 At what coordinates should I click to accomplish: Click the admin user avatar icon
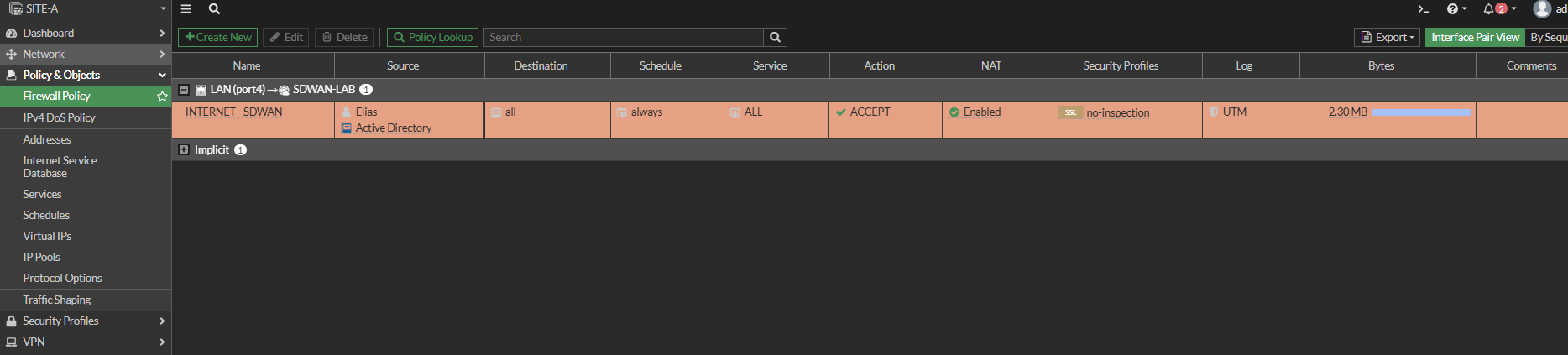[1542, 9]
